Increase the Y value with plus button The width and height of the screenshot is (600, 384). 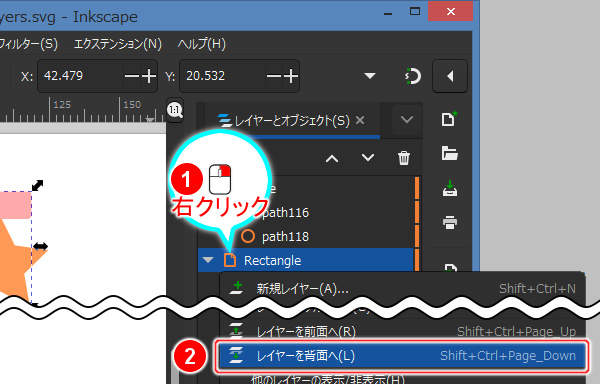tap(291, 76)
